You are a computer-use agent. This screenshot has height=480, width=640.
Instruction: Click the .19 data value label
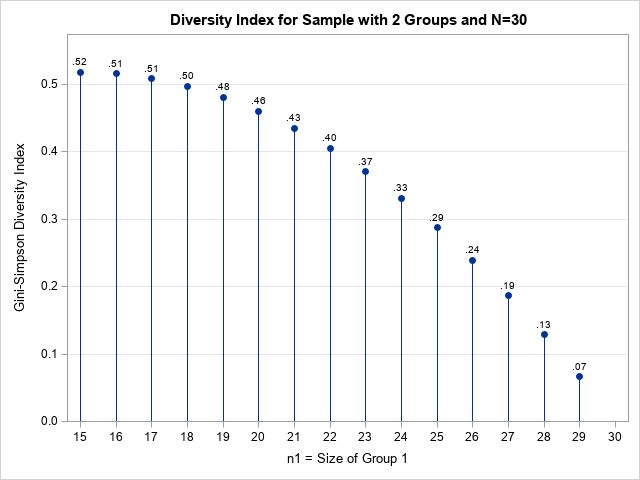point(508,285)
